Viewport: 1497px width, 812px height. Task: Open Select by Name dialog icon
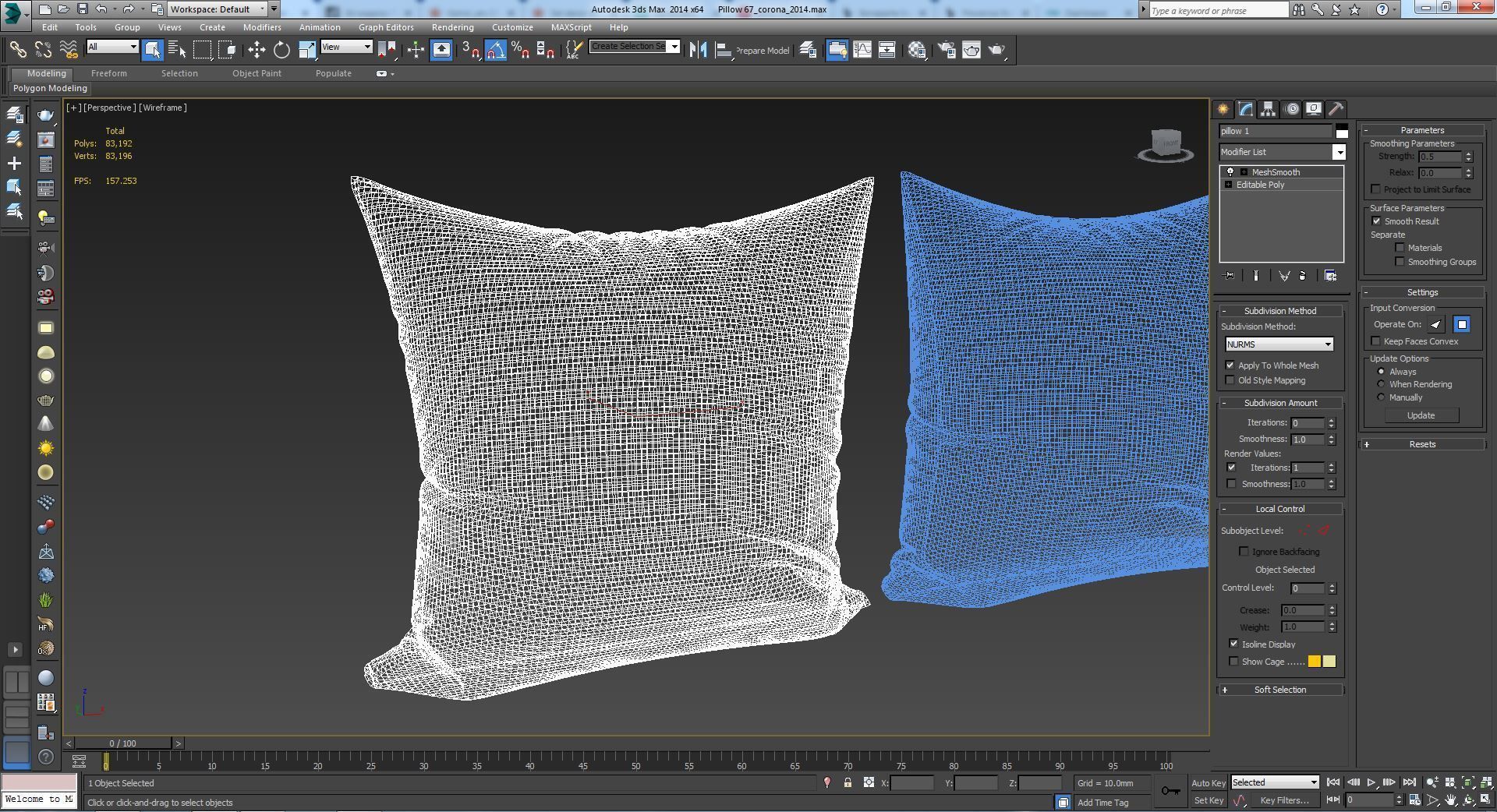(x=177, y=50)
